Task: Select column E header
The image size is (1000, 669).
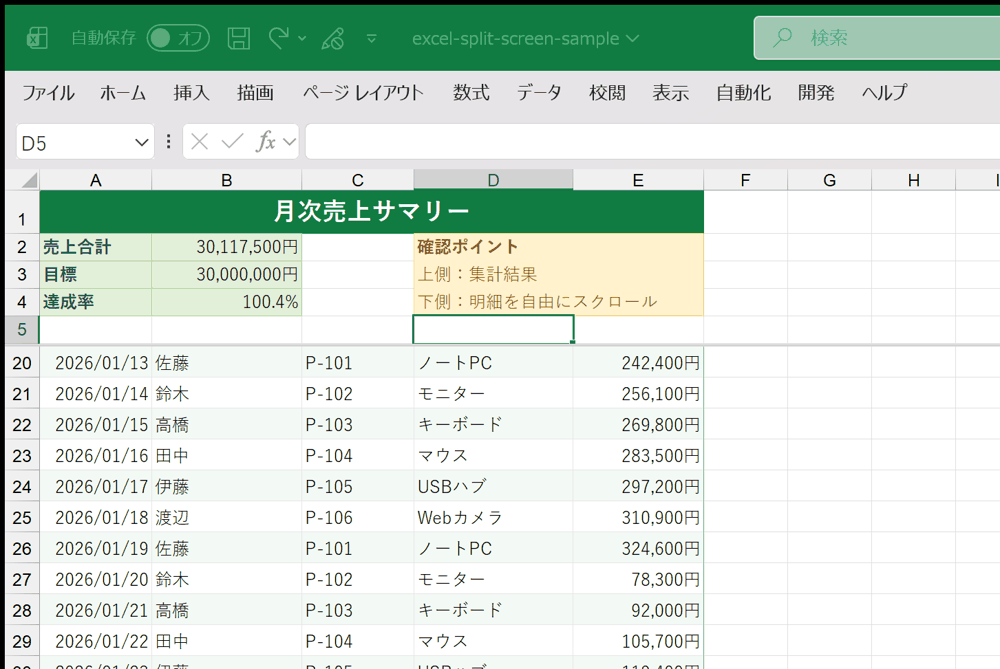Action: (x=638, y=180)
